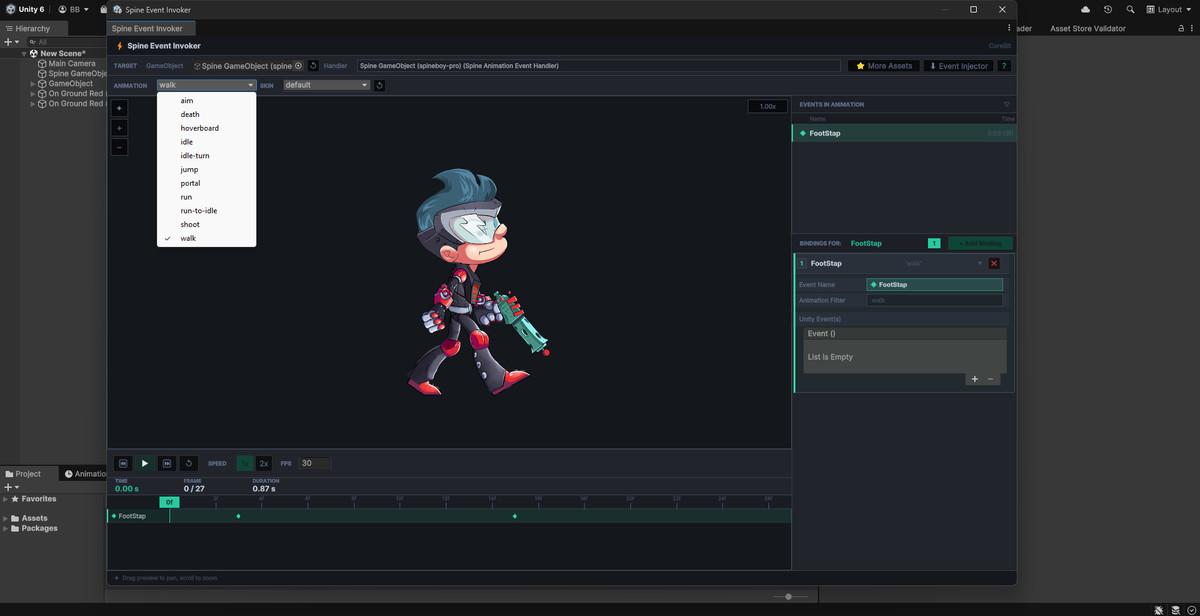Screen dimensions: 1200x616
Task: Click the question mark help button
Action: click(x=1004, y=66)
